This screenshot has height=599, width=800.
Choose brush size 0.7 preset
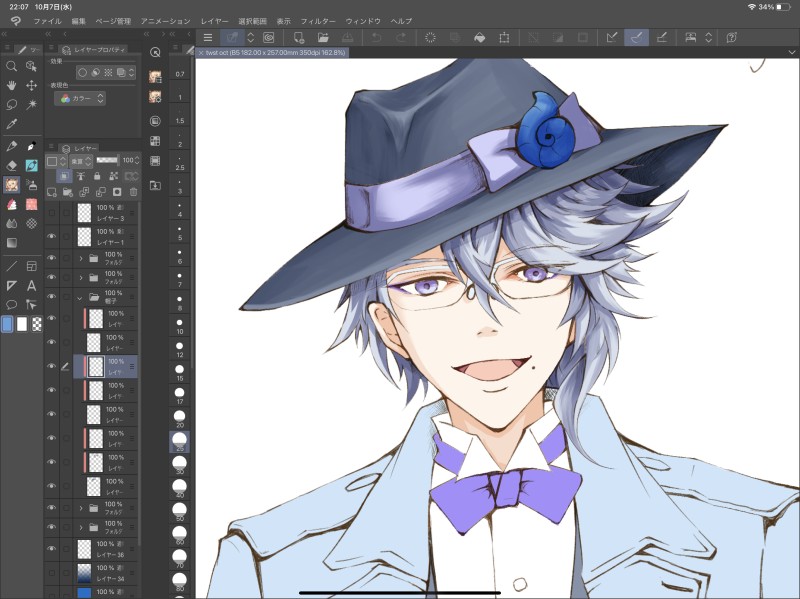click(x=180, y=70)
